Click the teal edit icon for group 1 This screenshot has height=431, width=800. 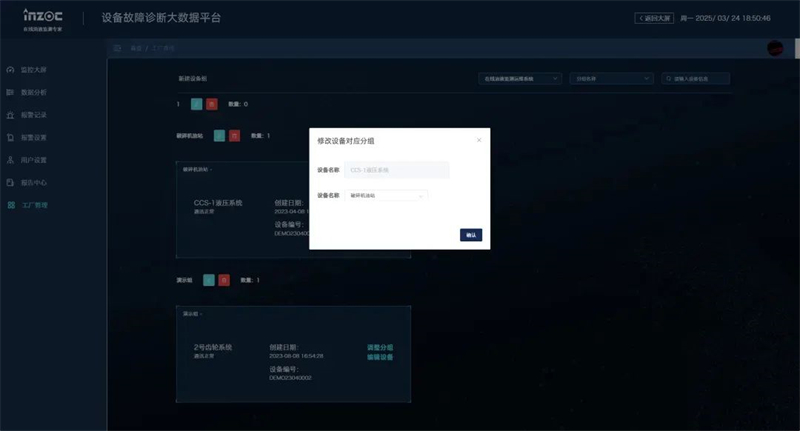[x=197, y=104]
